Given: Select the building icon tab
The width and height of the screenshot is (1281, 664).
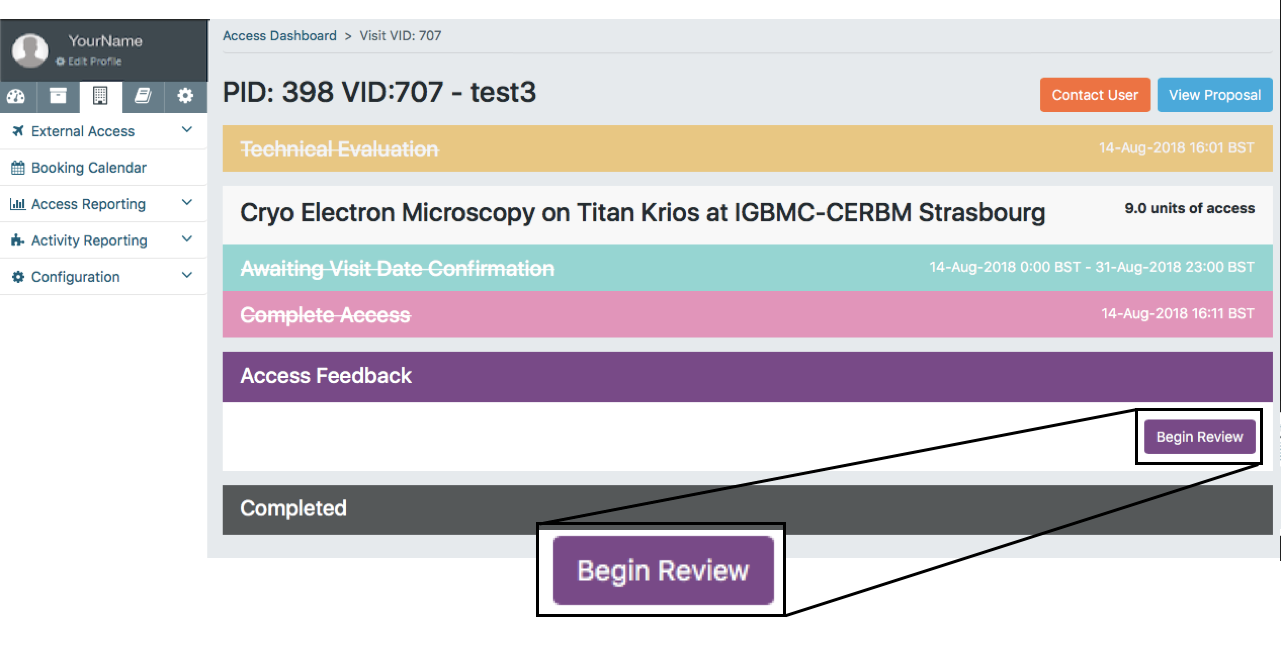Looking at the screenshot, I should click(100, 96).
